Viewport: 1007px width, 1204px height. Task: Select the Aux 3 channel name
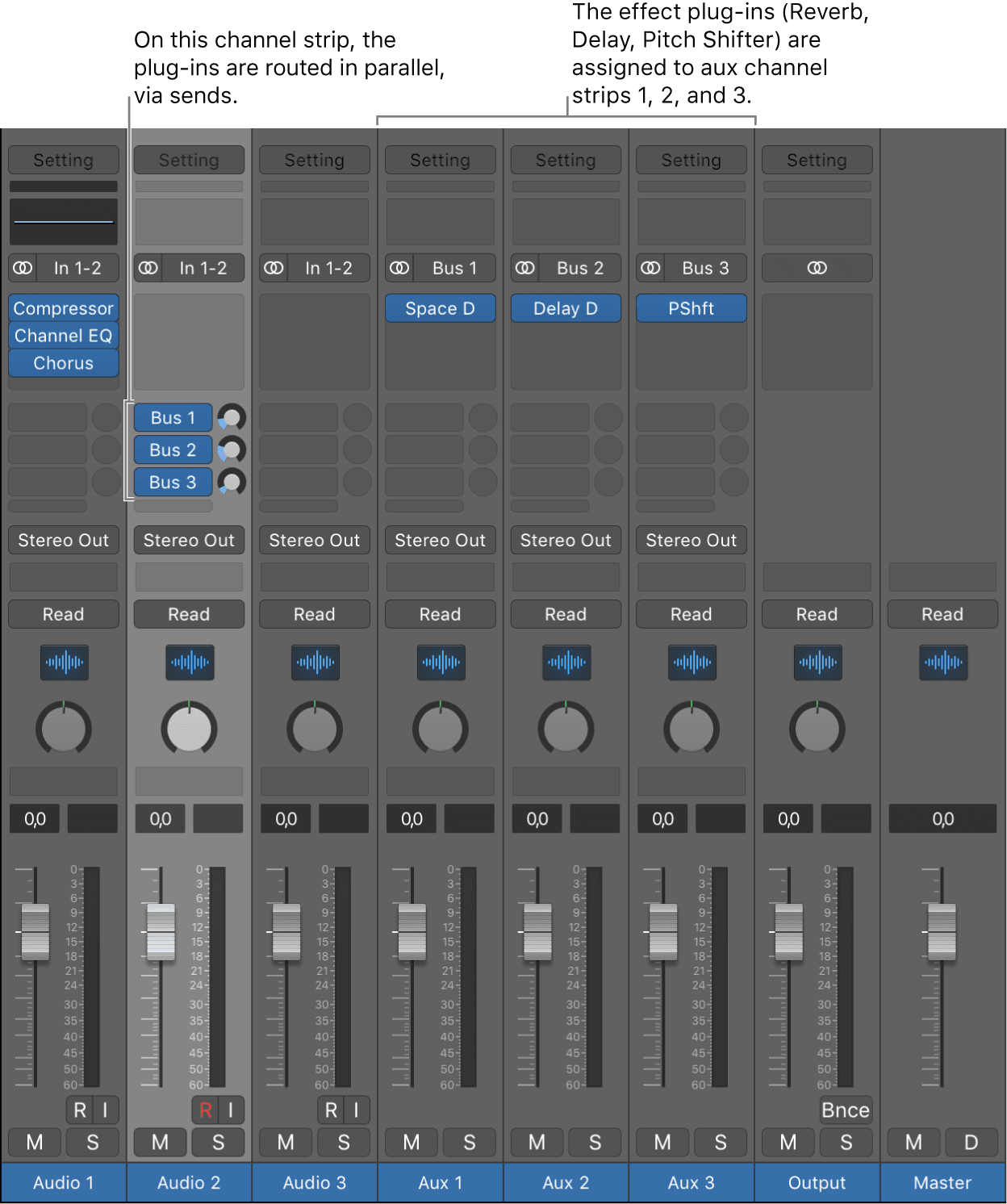(x=692, y=1183)
